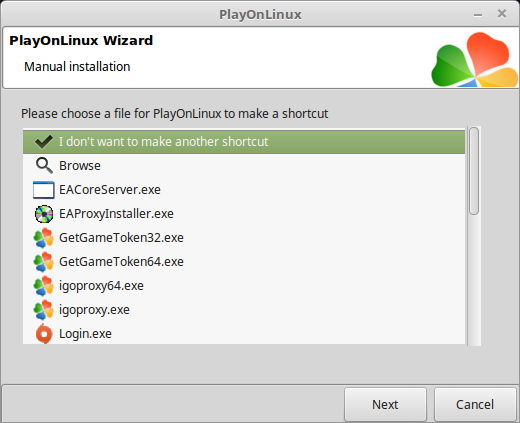Click the clover icon beside igoproxy.exe

point(44,310)
